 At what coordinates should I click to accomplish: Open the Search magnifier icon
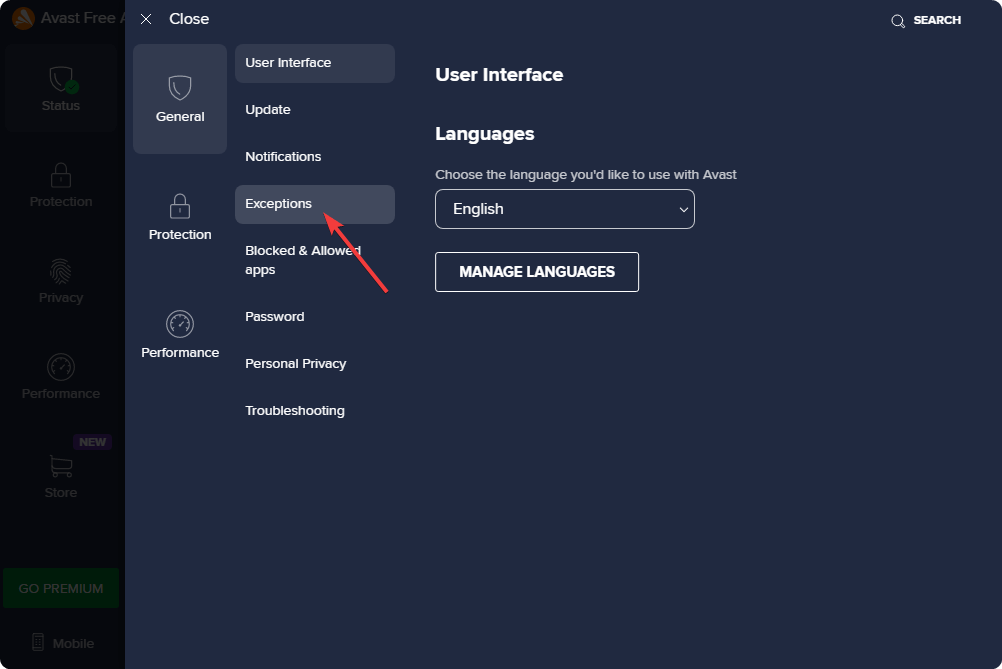click(x=898, y=21)
